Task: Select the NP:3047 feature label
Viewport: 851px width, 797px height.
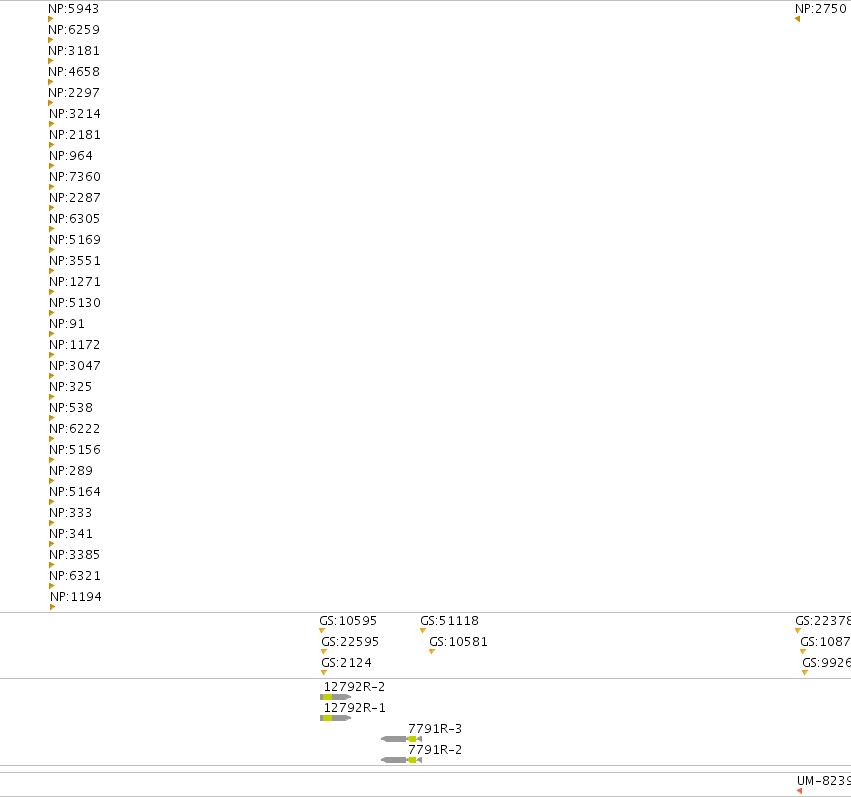Action: (75, 366)
